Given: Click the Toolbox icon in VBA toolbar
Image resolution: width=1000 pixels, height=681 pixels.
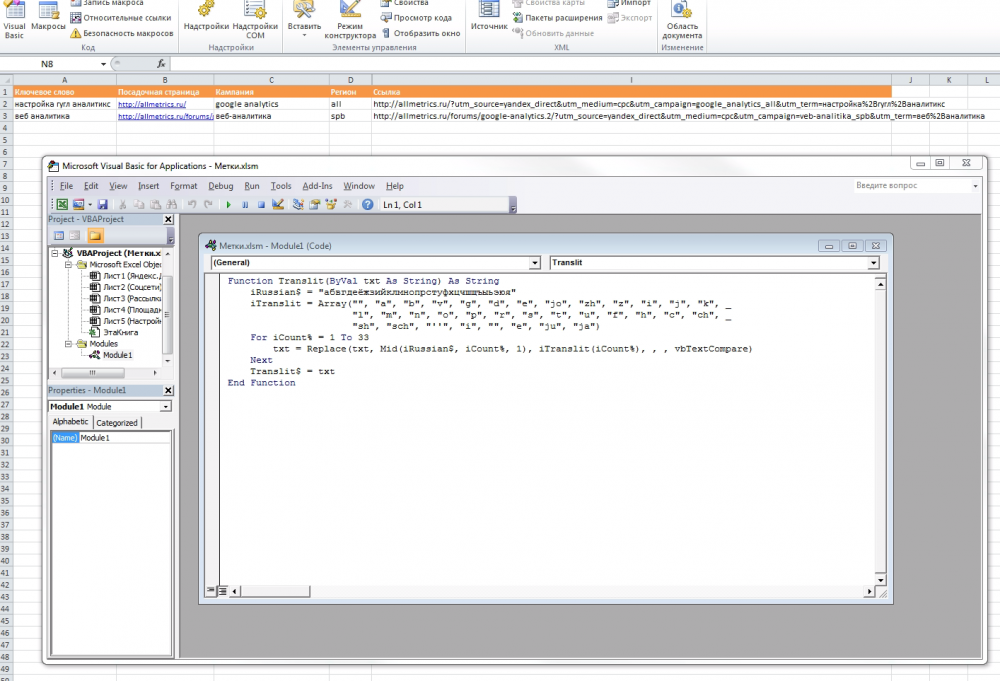Looking at the screenshot, I should 347,205.
